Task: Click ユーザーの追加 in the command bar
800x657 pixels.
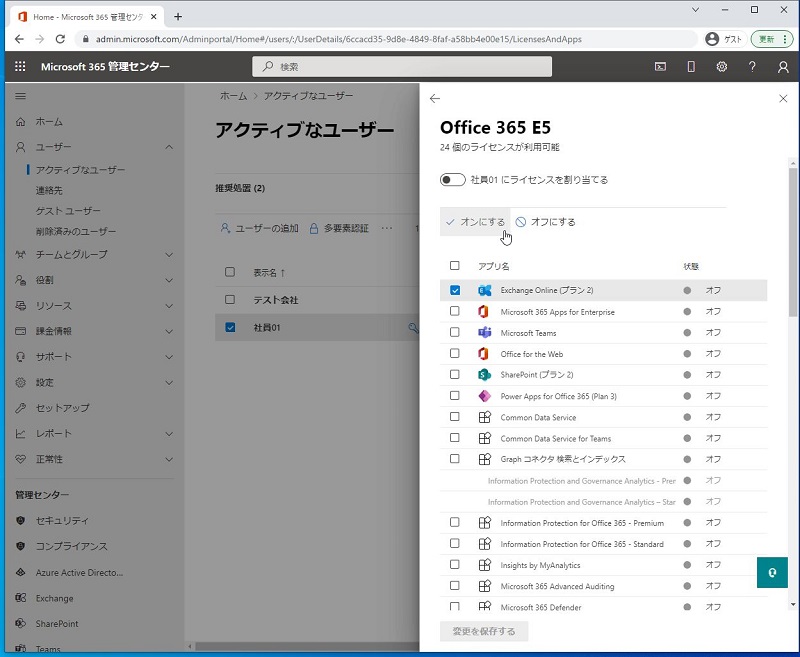Action: tap(260, 228)
